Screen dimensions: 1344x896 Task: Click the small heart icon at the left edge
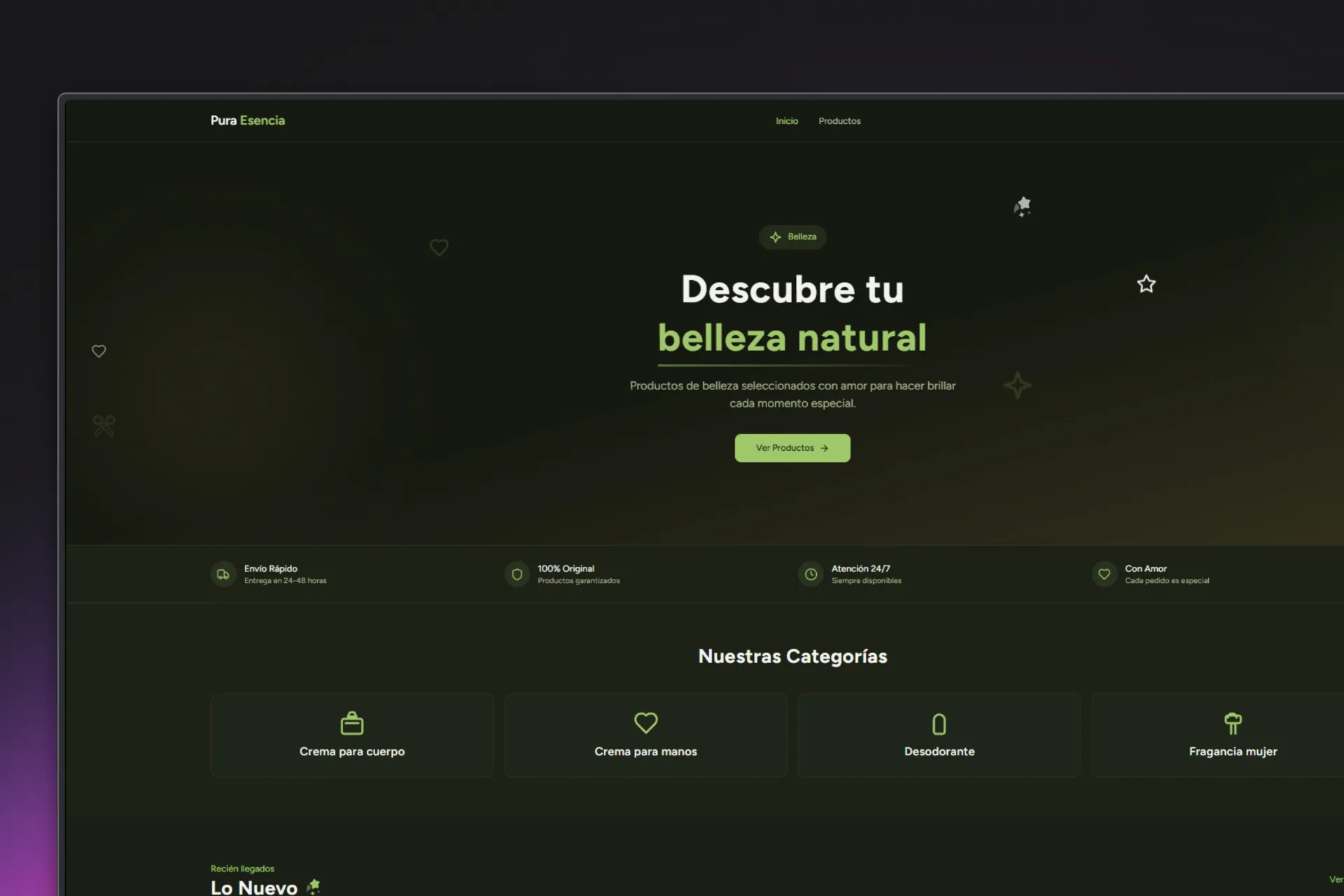[99, 351]
